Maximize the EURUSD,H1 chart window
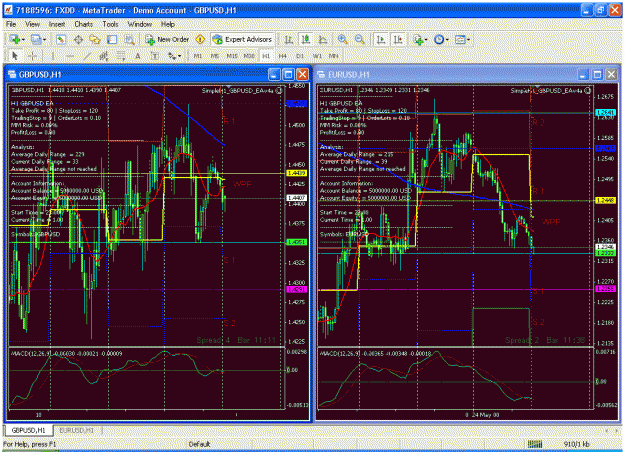Screen dimensions: 625x452 (597, 75)
